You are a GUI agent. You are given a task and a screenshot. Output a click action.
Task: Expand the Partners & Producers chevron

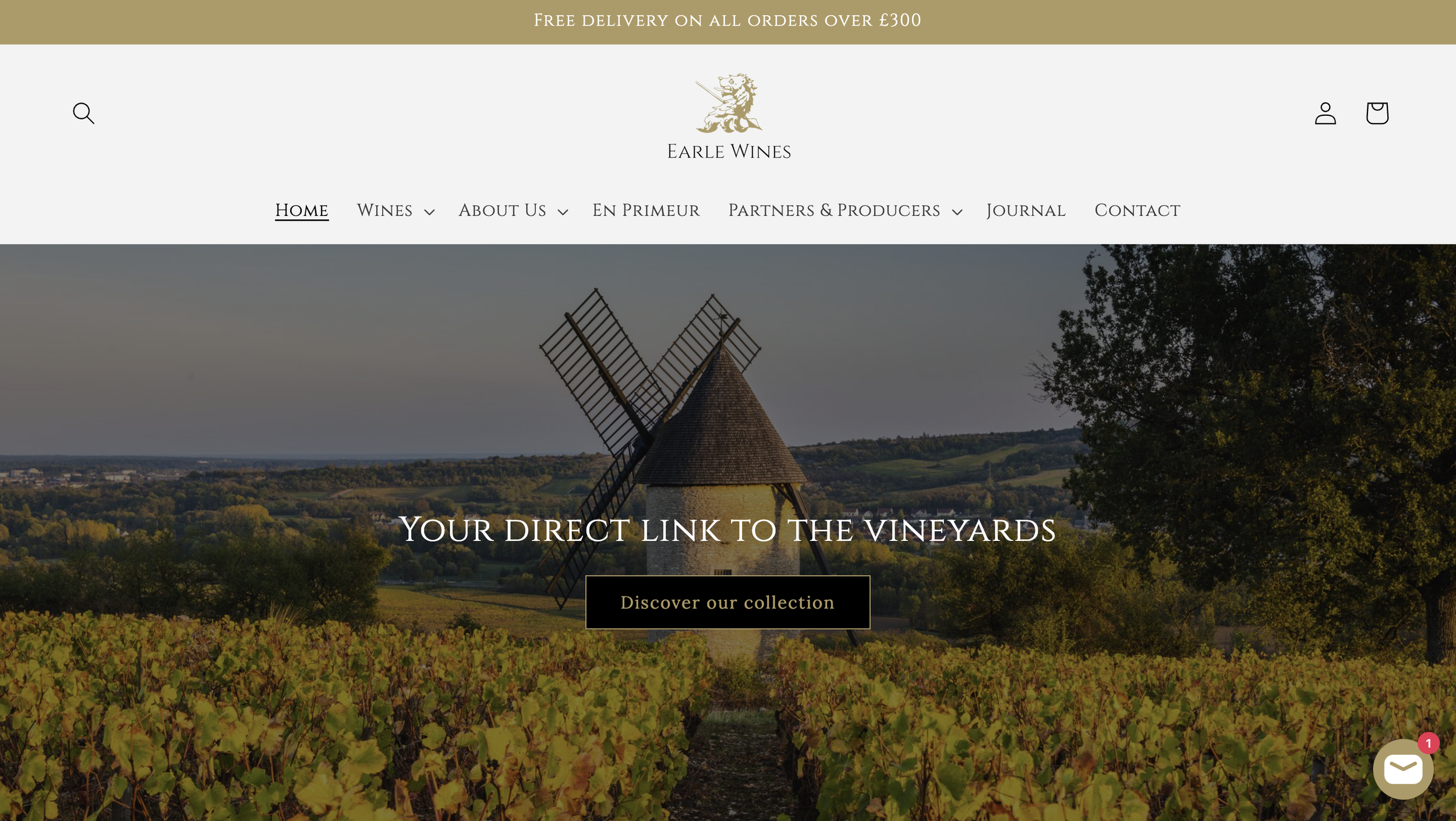point(957,212)
